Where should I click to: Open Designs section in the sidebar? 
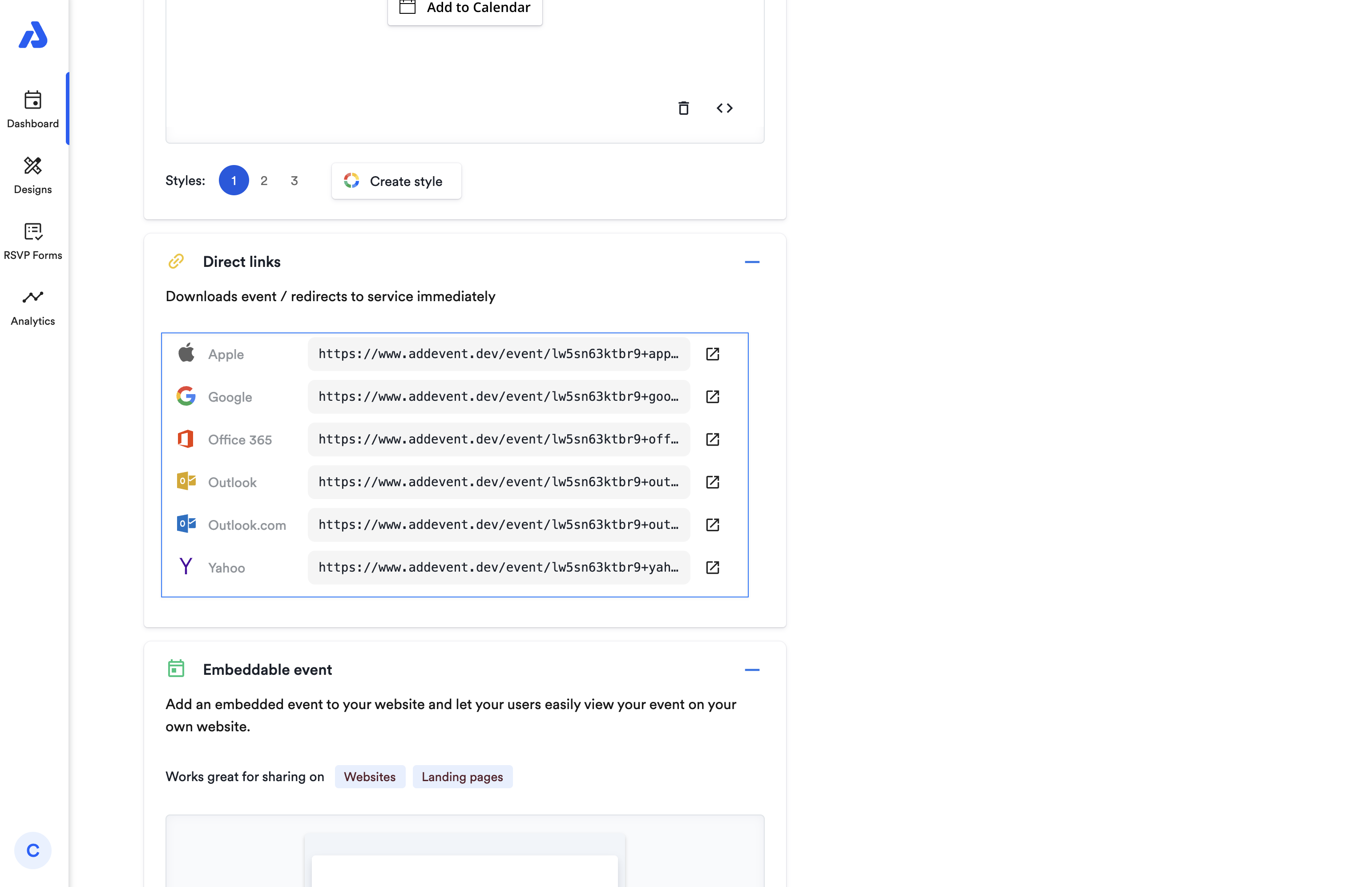pos(33,176)
